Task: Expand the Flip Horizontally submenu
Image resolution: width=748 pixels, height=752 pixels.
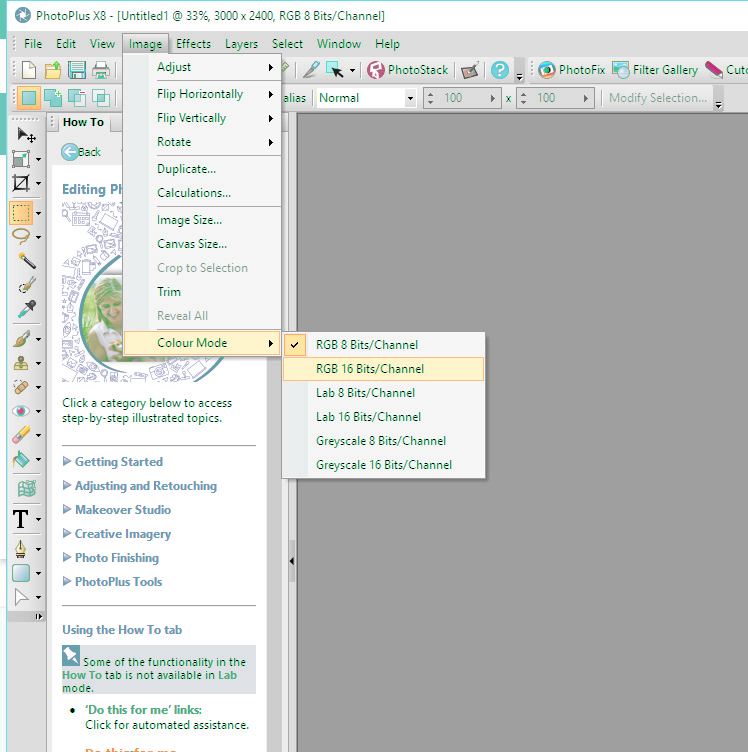Action: pos(202,94)
